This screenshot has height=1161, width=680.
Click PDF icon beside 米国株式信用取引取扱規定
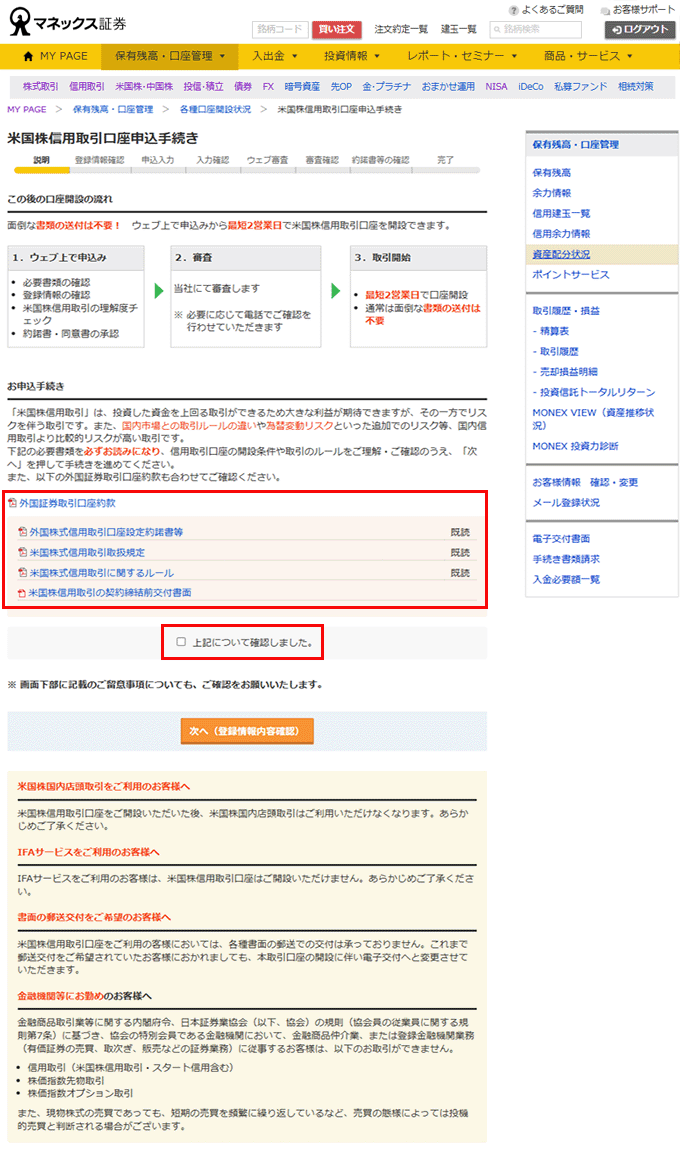(x=23, y=553)
